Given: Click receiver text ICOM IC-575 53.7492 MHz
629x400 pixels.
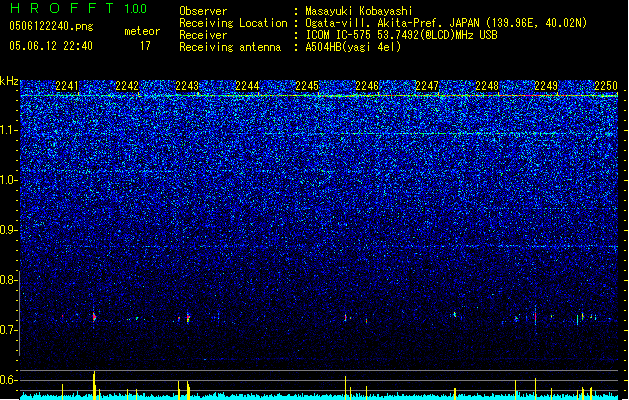Looking at the screenshot, I should (x=401, y=35).
